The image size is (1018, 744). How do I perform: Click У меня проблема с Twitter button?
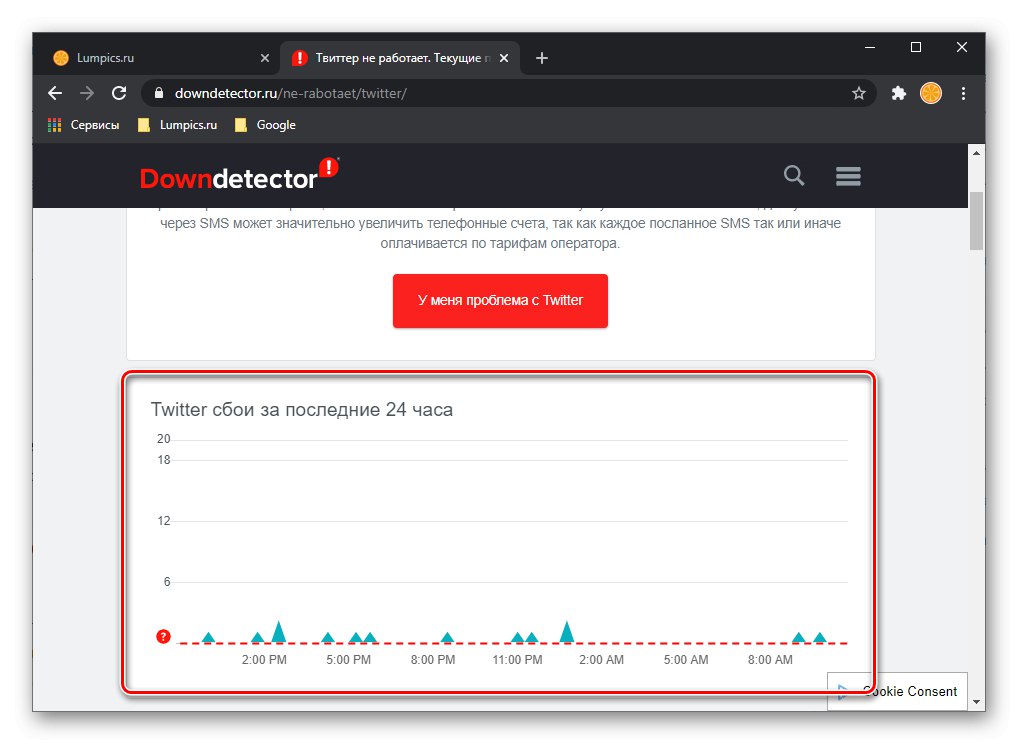500,301
